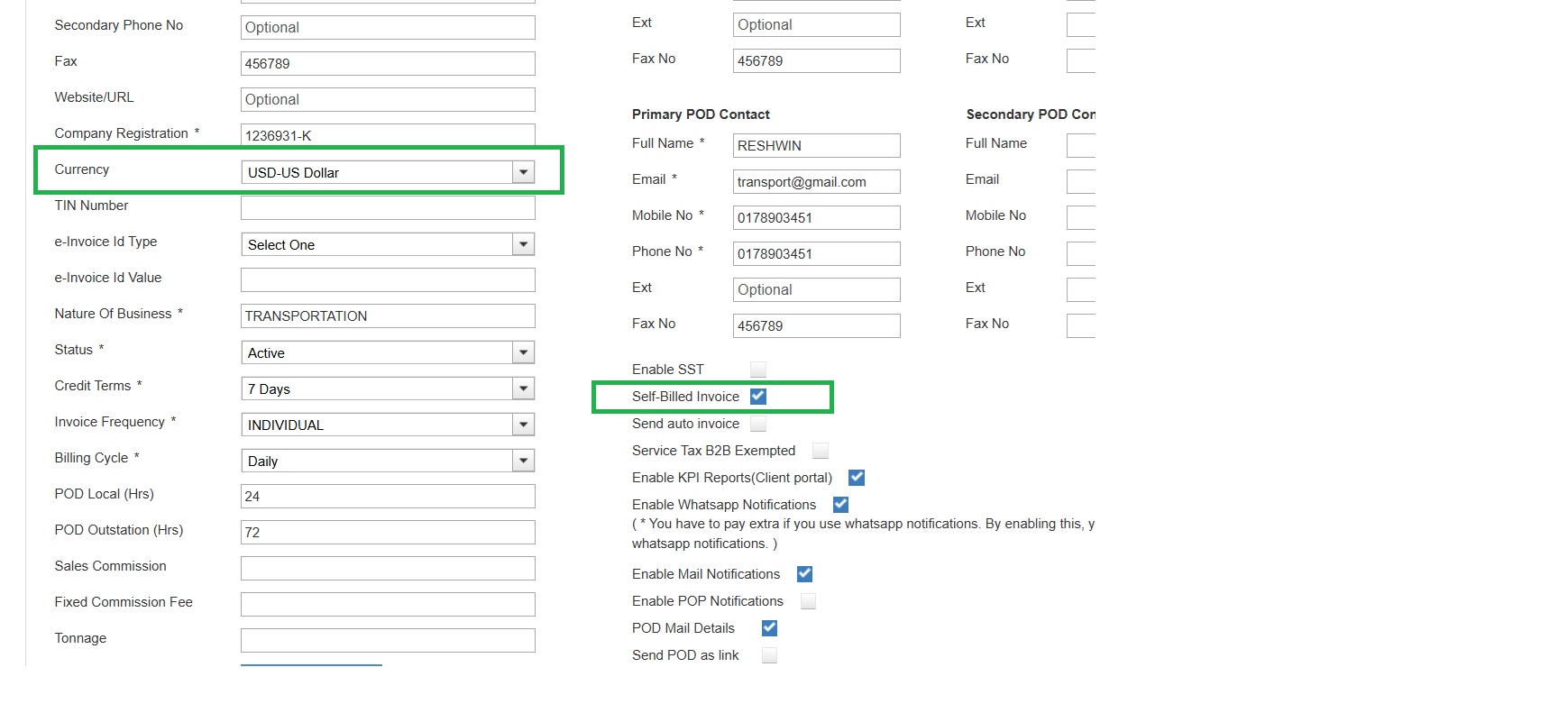
Task: Edit Primary POD Full Name field RESHWIN
Action: click(817, 145)
